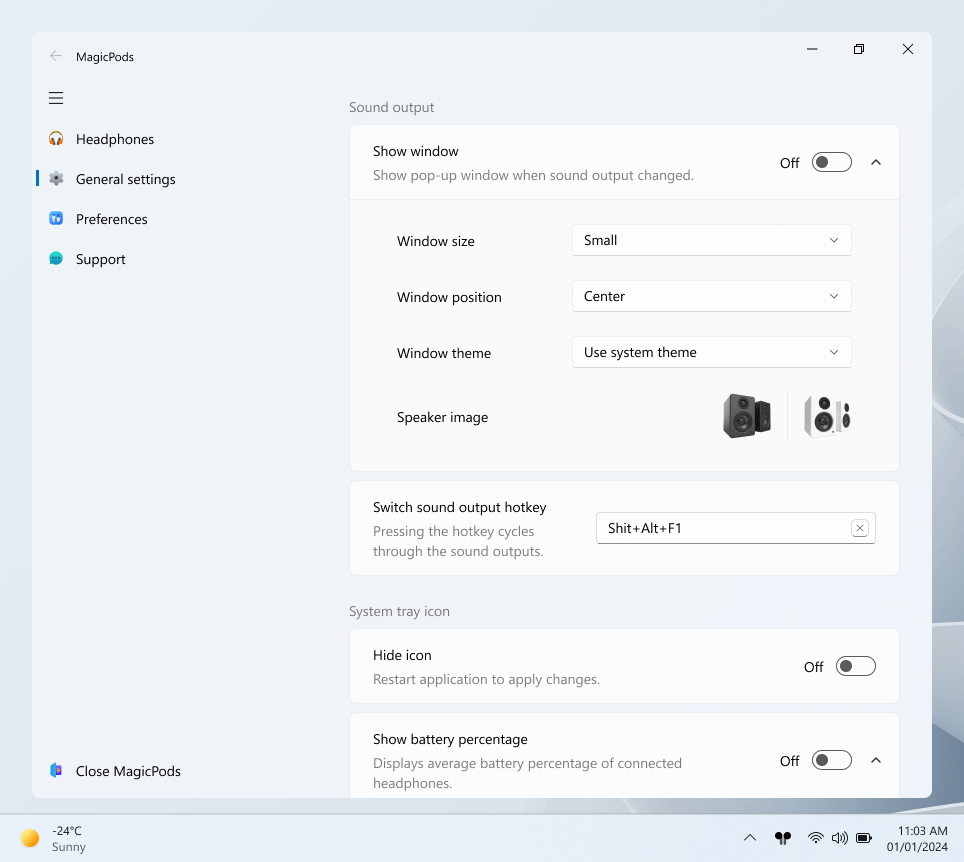The width and height of the screenshot is (964, 862).
Task: Collapse the Show window section chevron
Action: pyautogui.click(x=876, y=162)
